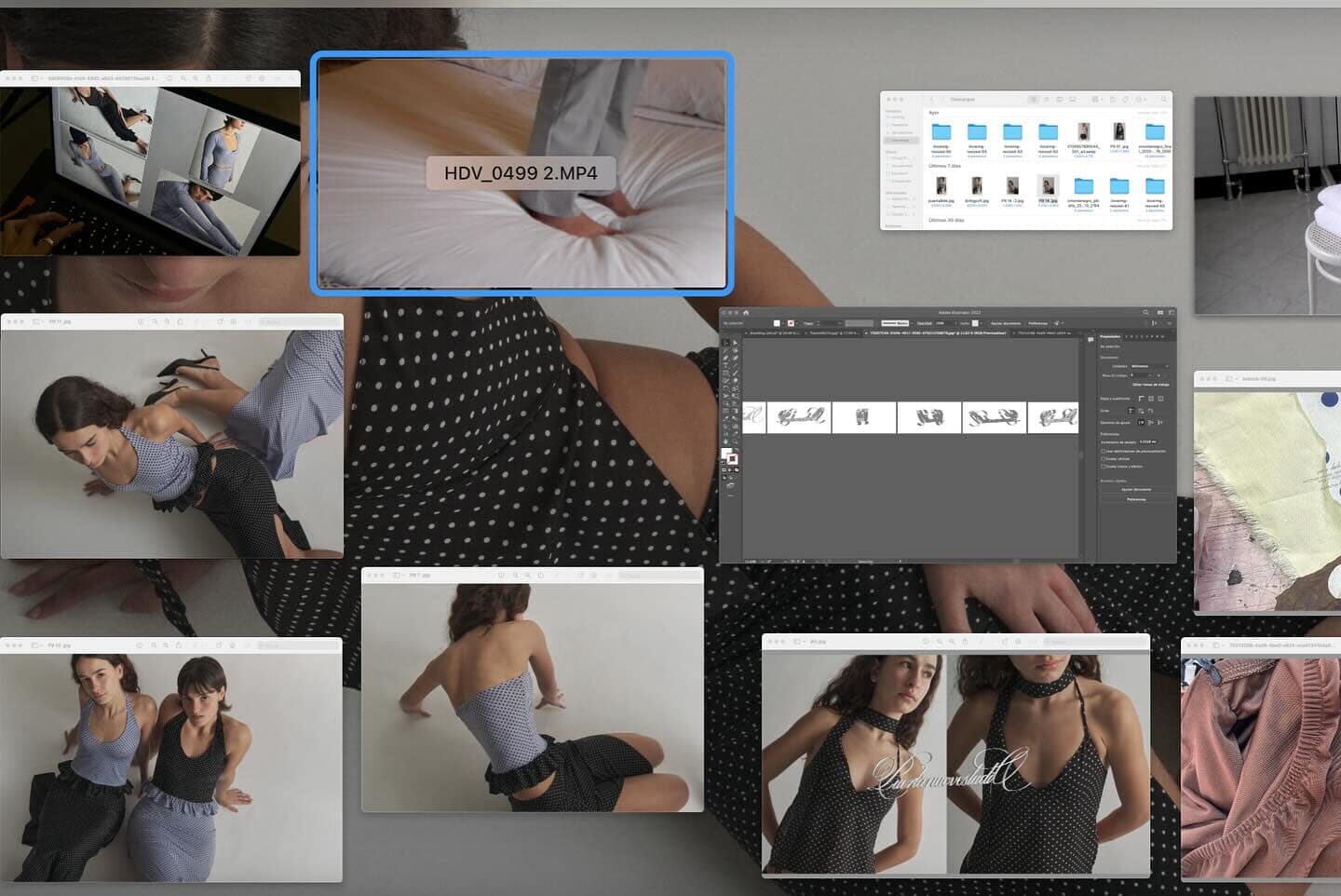The height and width of the screenshot is (896, 1341).
Task: Open stroke weight dropdown in Illustrator control bar
Action: click(x=839, y=323)
